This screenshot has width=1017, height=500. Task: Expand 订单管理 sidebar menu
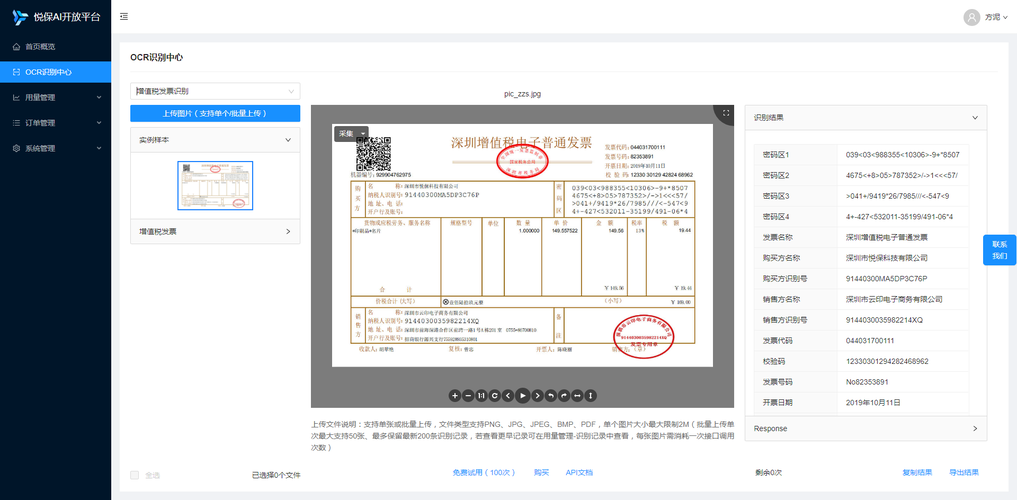55,123
